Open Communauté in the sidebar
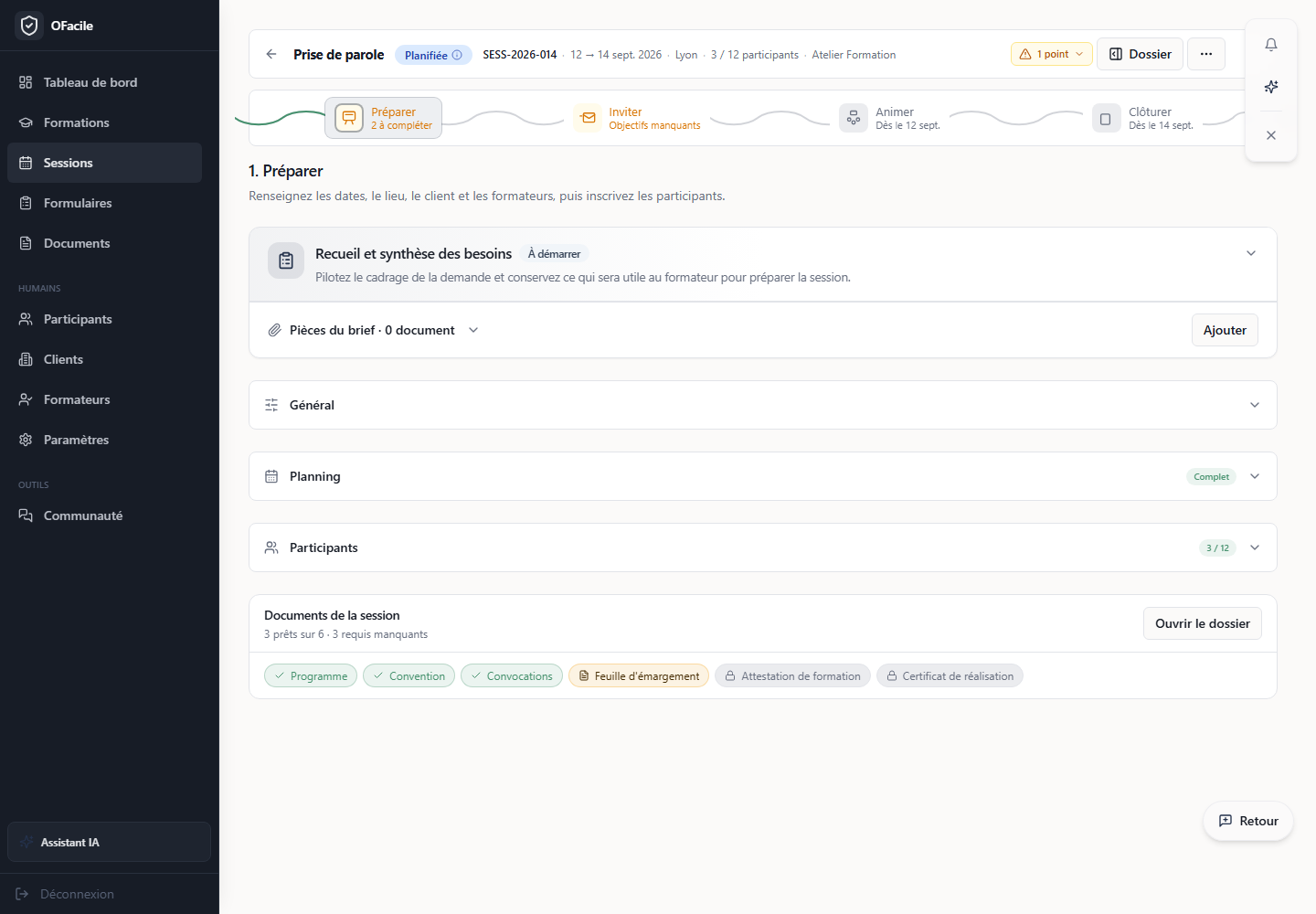Viewport: 1316px width, 914px height. 104,515
